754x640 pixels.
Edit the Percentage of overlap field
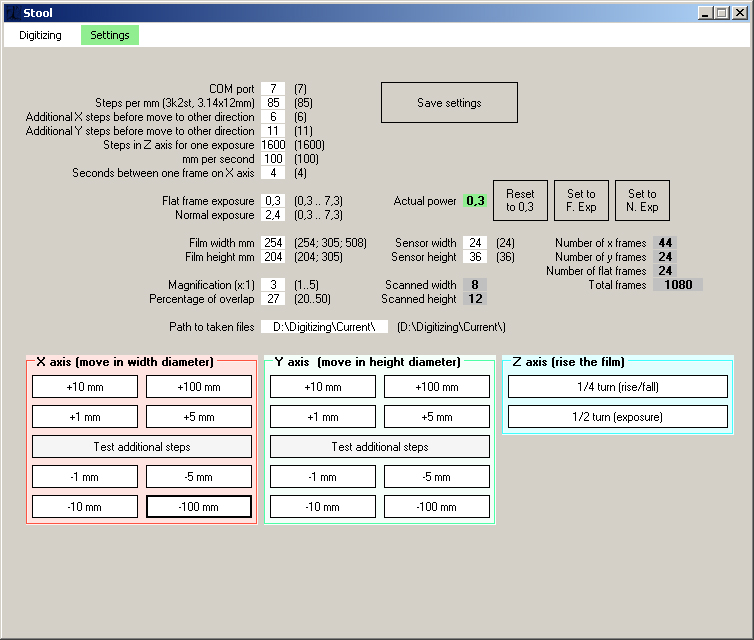click(273, 299)
